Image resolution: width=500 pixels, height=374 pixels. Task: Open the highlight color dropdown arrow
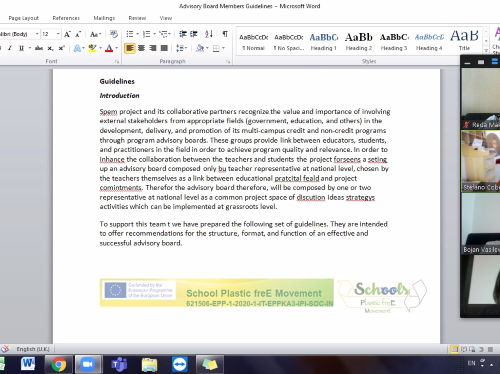(x=100, y=48)
